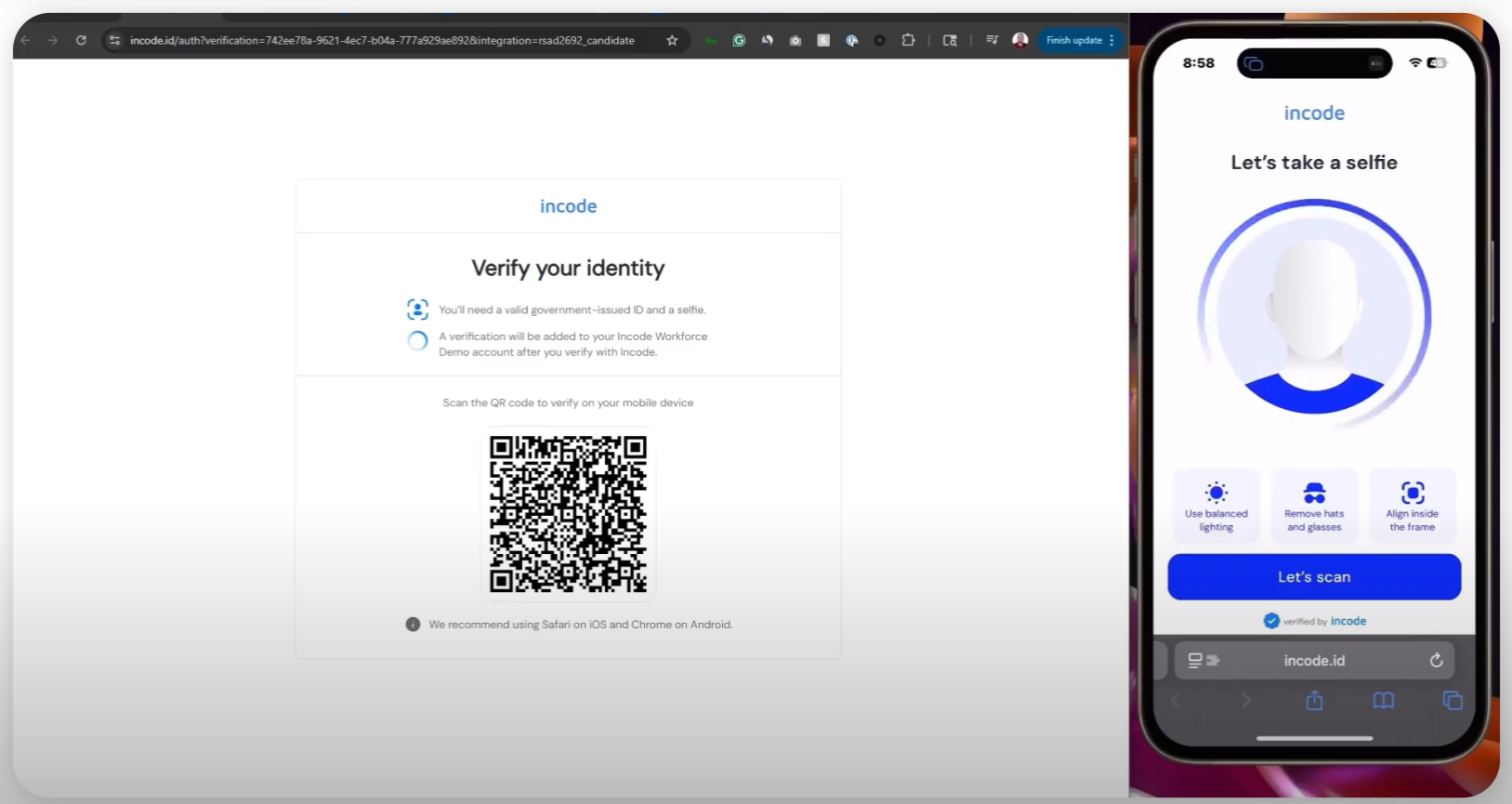Open the Chrome profile avatar

pyautogui.click(x=1019, y=40)
